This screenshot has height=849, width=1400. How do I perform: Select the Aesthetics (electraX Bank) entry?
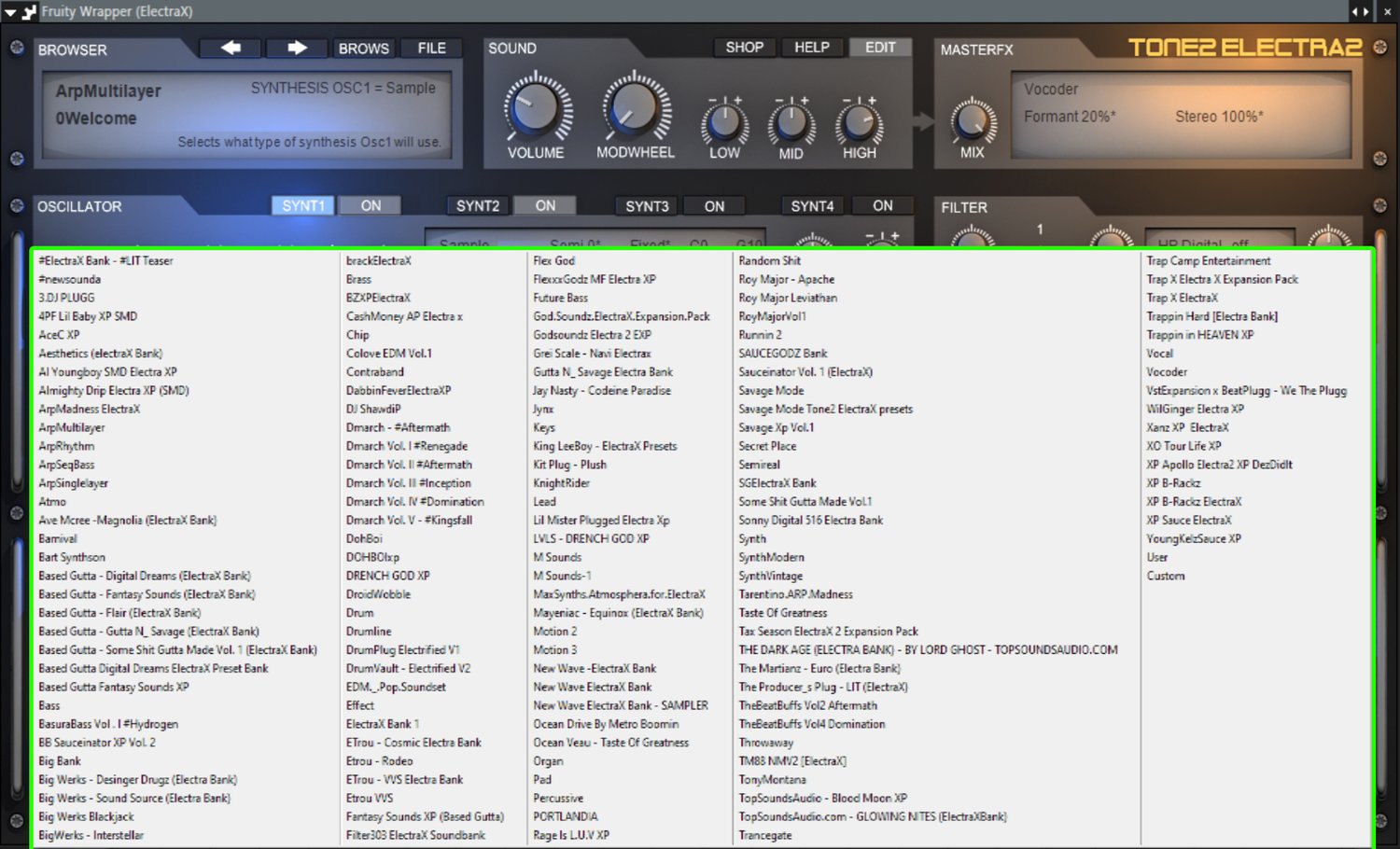100,354
